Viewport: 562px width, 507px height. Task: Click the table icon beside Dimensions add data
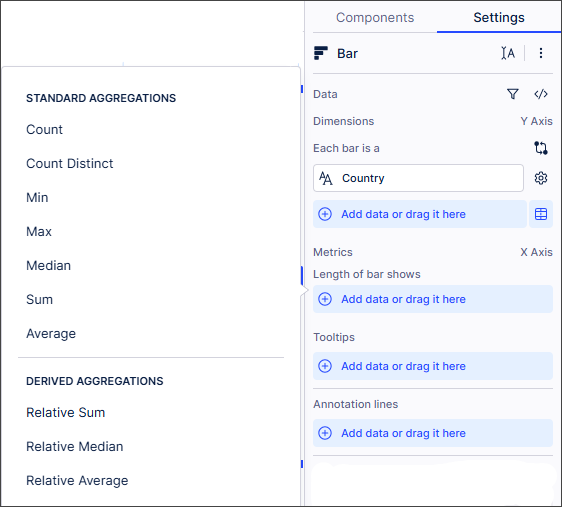pos(541,214)
